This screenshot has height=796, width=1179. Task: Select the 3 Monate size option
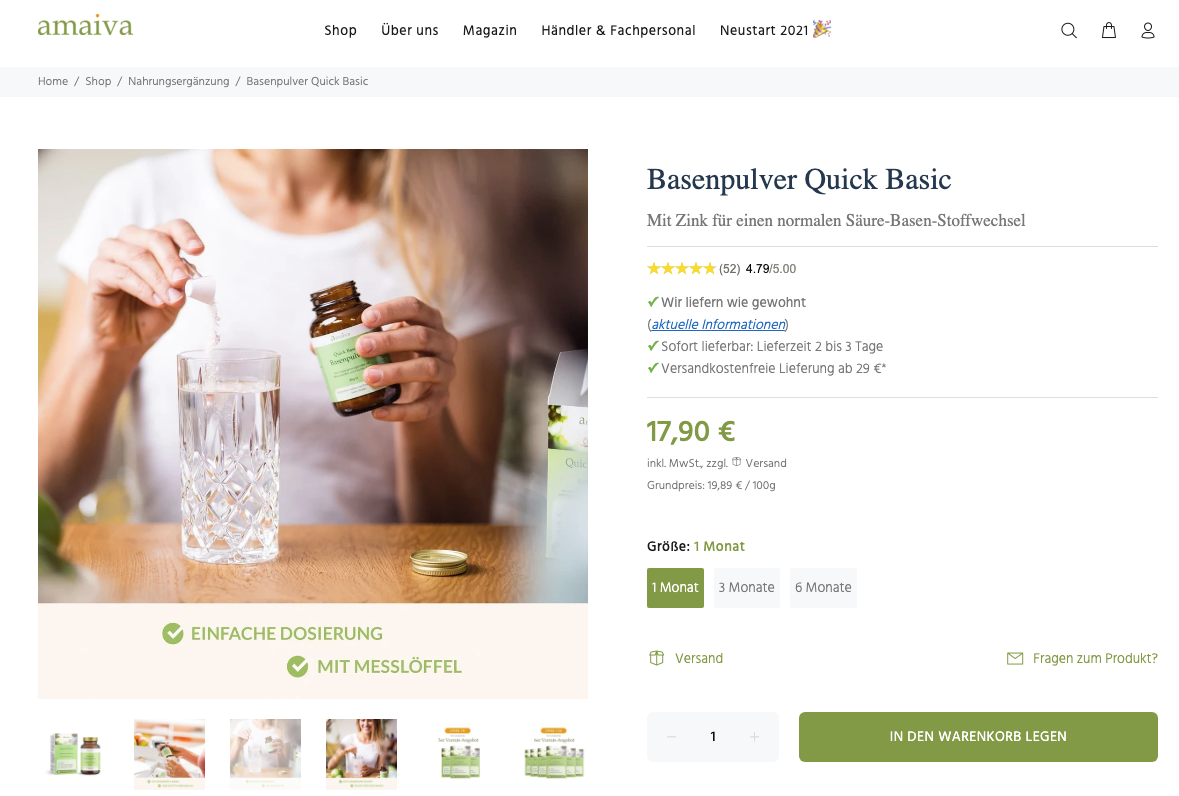[747, 588]
